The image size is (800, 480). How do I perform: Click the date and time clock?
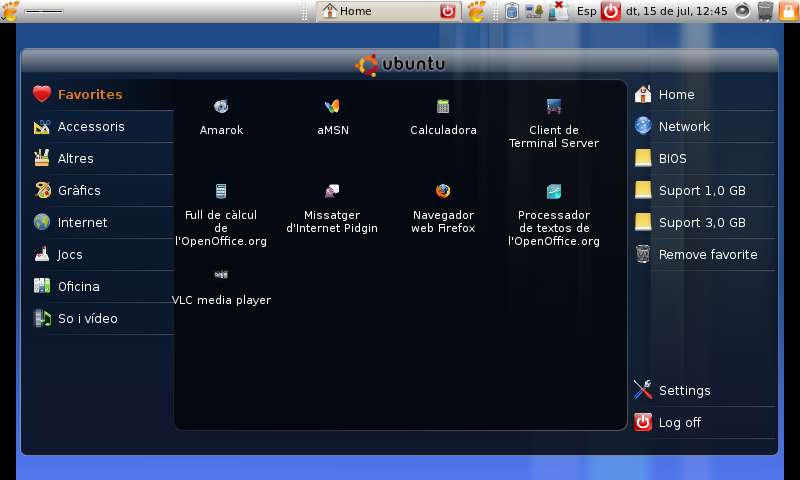click(x=677, y=11)
